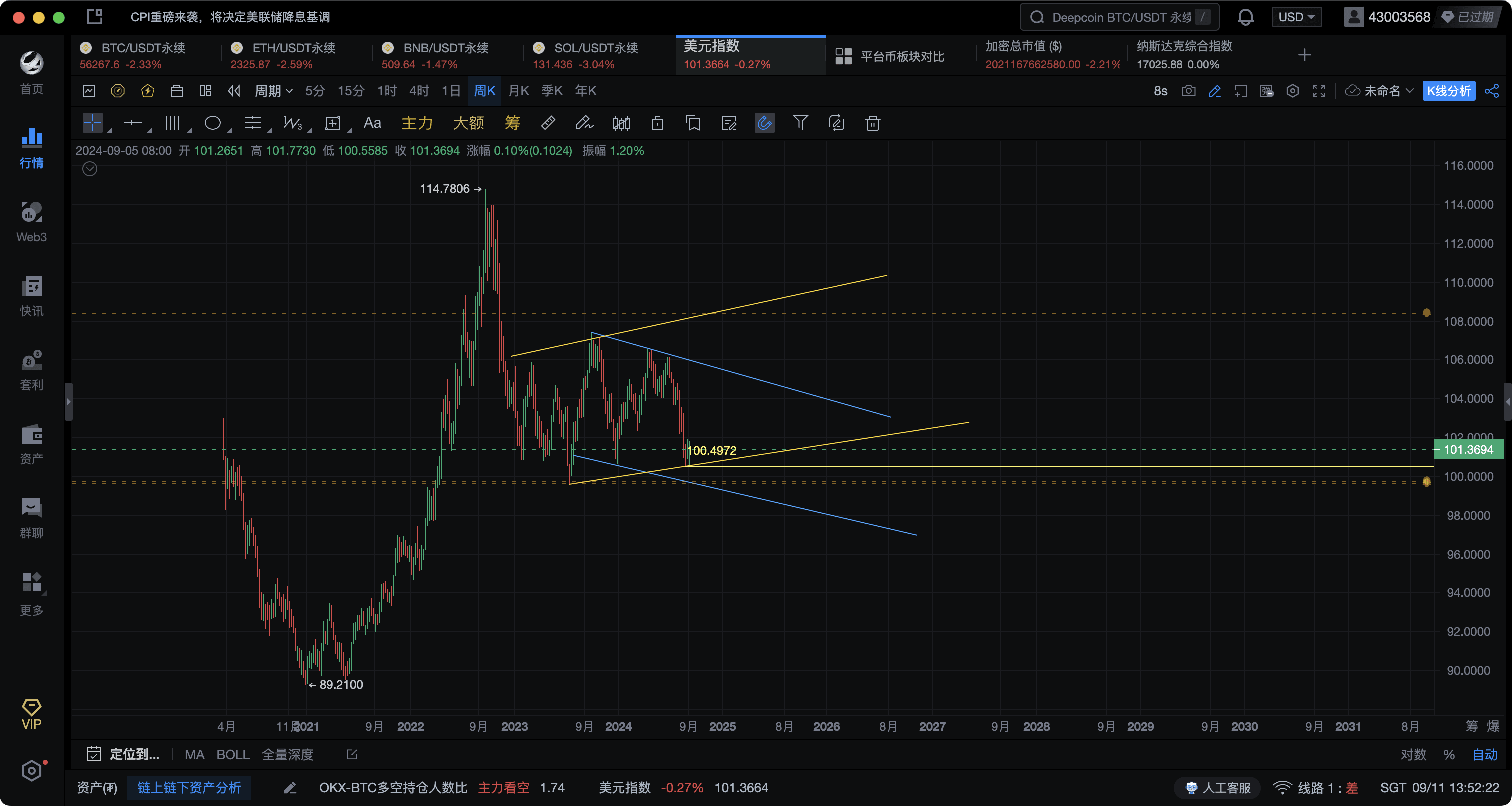Search in Deepcoin BTC/USDT field

coord(1119,17)
